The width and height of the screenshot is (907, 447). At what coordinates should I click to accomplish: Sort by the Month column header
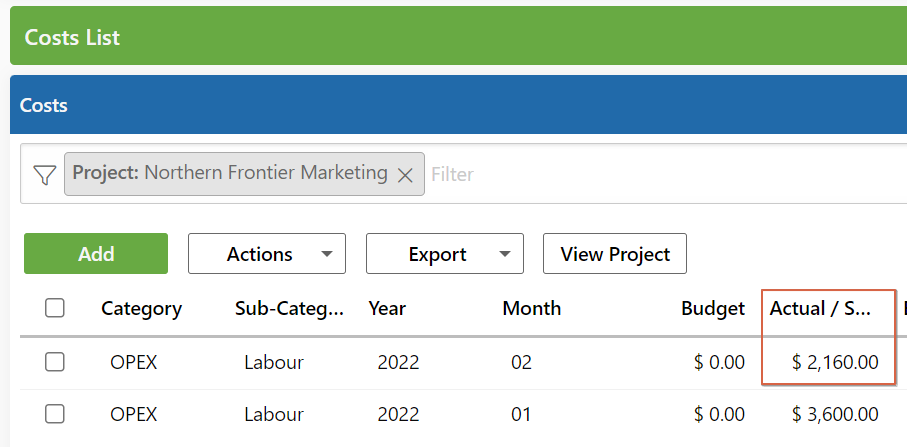532,308
